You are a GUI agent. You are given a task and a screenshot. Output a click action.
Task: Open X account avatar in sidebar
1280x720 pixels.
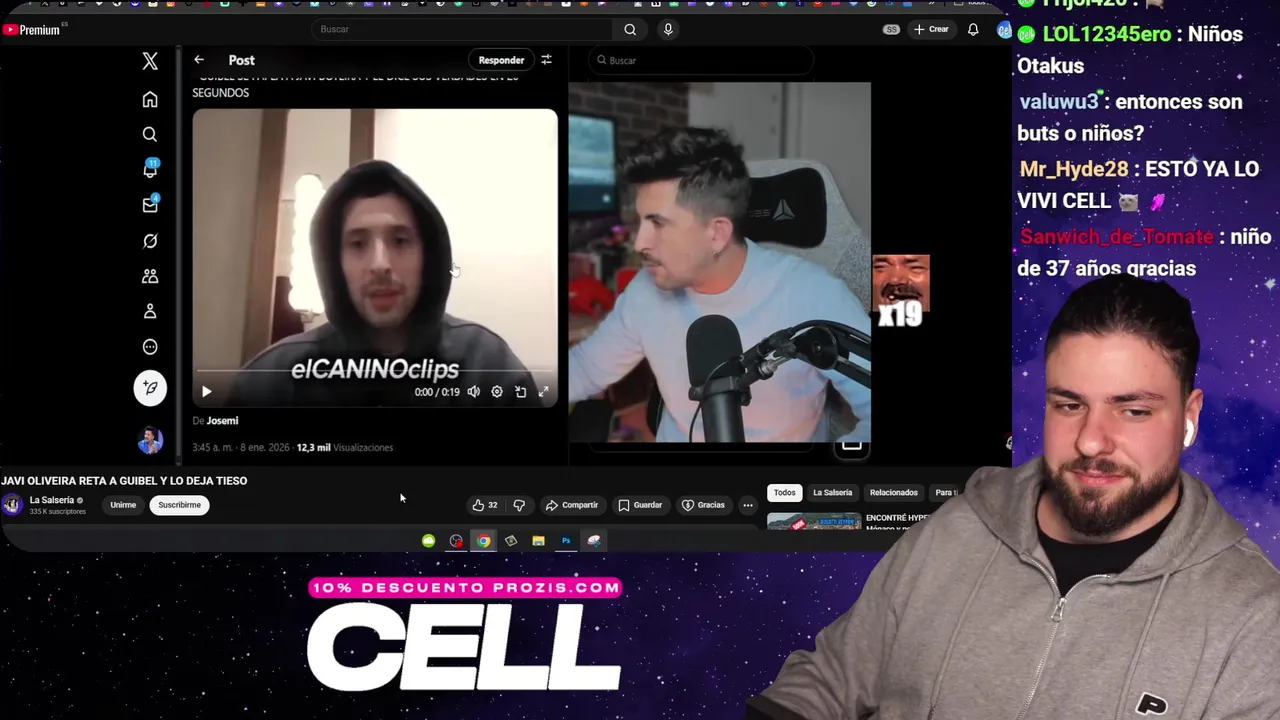(150, 440)
